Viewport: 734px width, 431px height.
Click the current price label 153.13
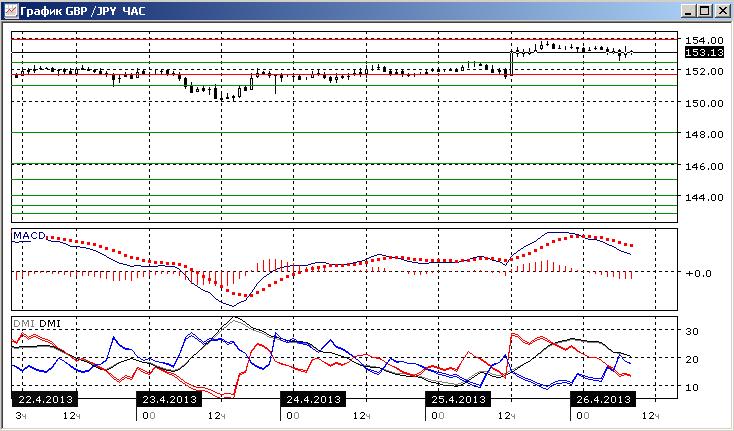point(704,52)
